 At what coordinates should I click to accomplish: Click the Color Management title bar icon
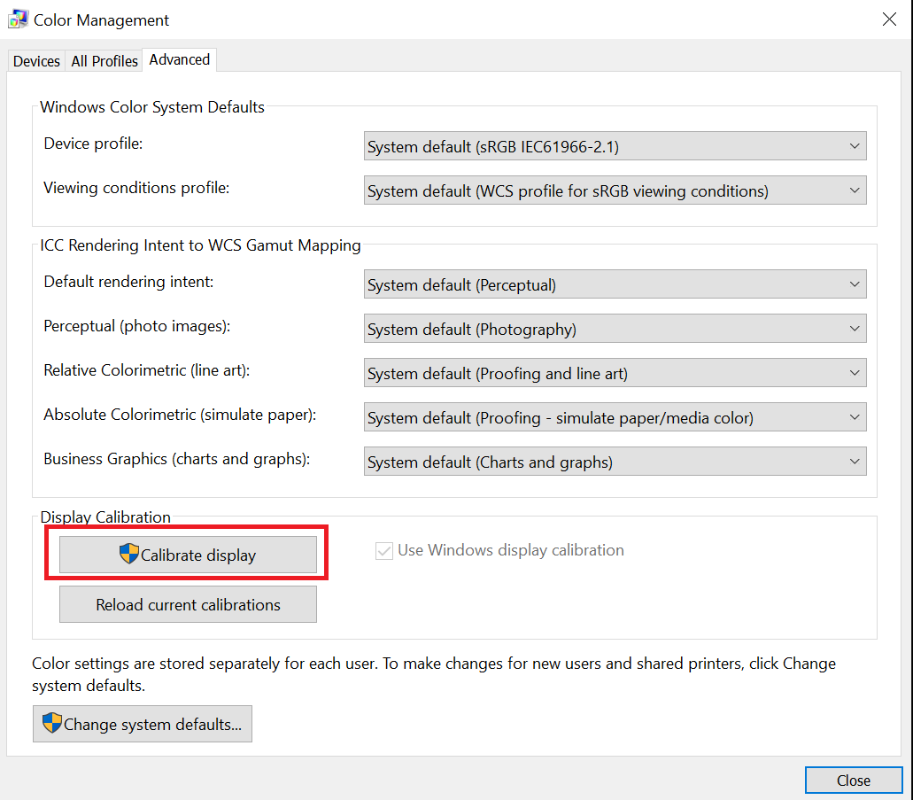click(17, 19)
